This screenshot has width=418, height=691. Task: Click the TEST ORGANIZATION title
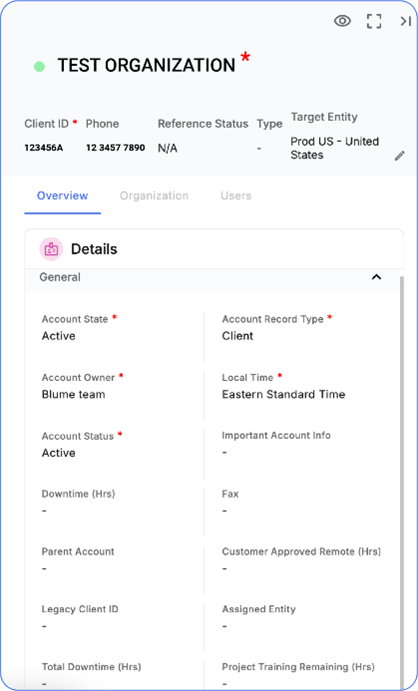pos(146,66)
